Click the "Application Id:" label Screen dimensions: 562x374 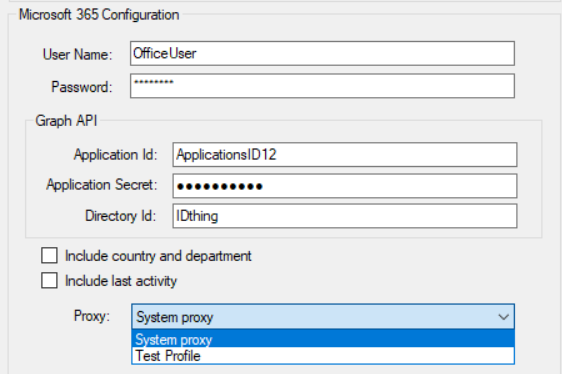tap(115, 155)
